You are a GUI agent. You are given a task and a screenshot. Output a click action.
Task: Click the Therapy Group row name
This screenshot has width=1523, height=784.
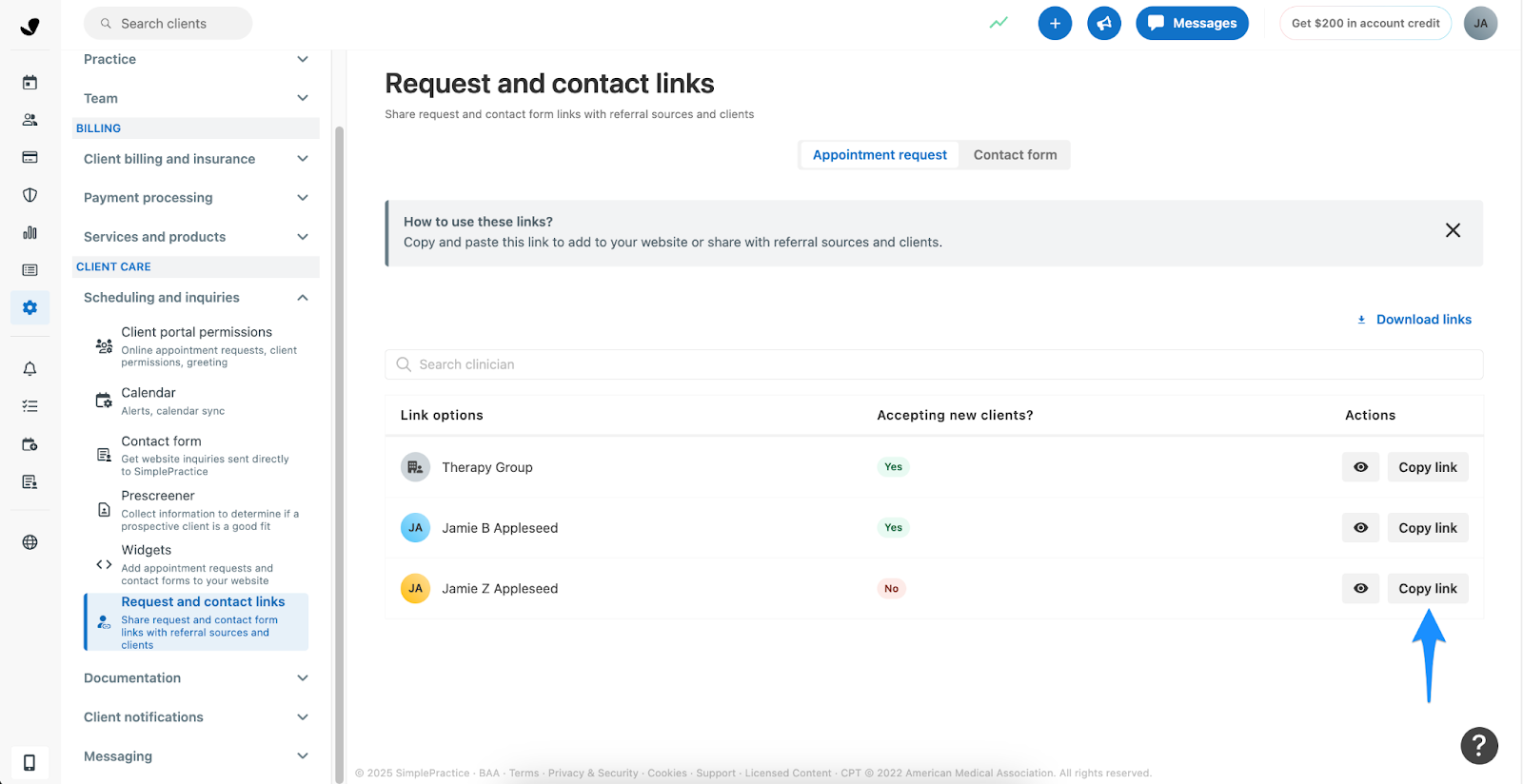pyautogui.click(x=487, y=467)
